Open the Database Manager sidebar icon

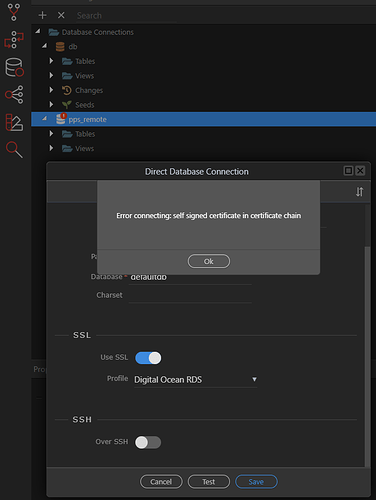[14, 67]
